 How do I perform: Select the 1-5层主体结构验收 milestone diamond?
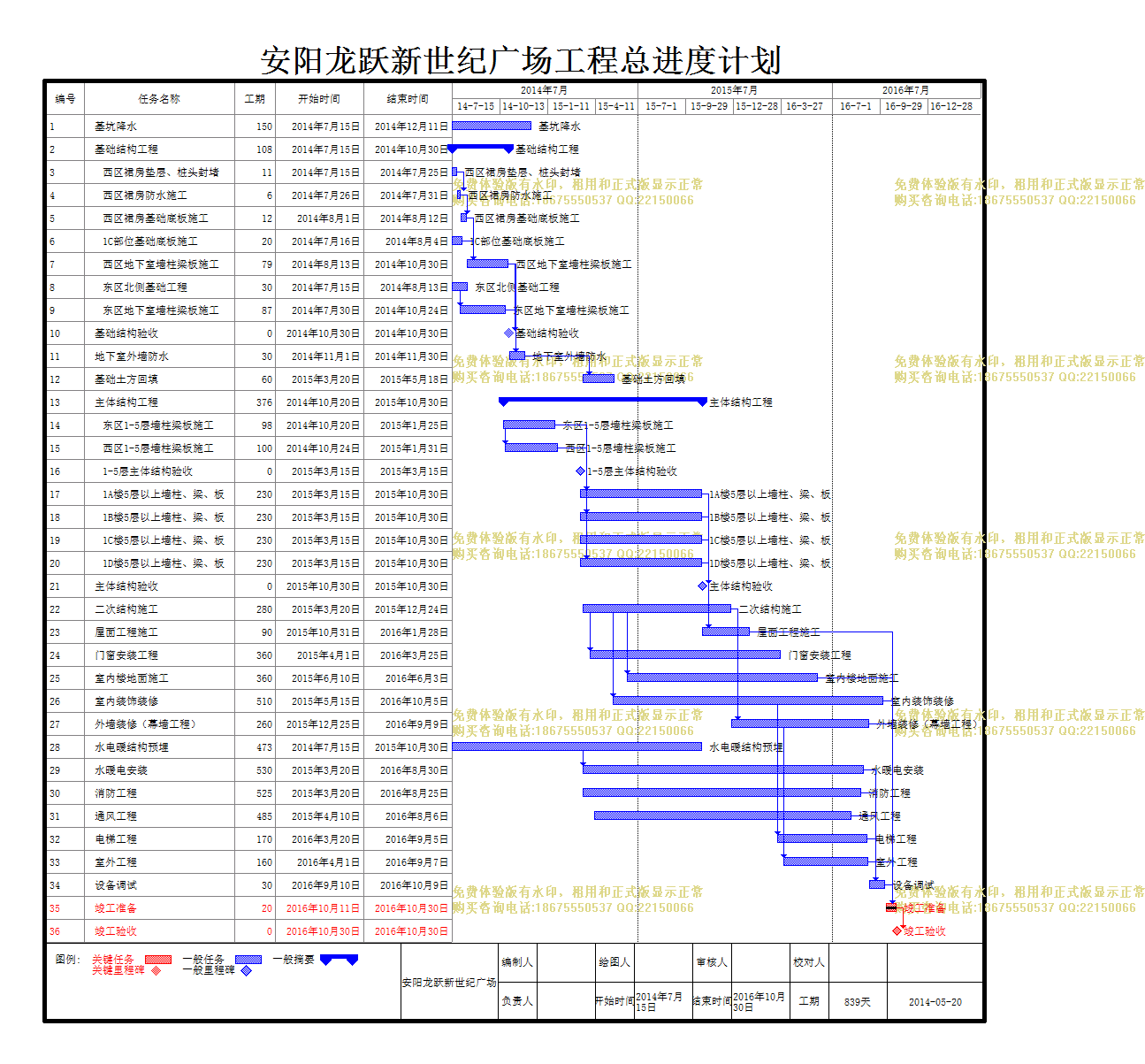tap(581, 471)
